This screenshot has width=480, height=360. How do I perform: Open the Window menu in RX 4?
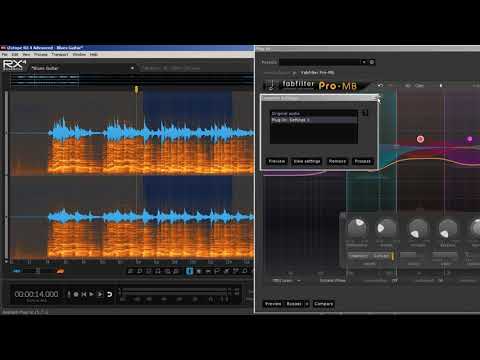79,54
